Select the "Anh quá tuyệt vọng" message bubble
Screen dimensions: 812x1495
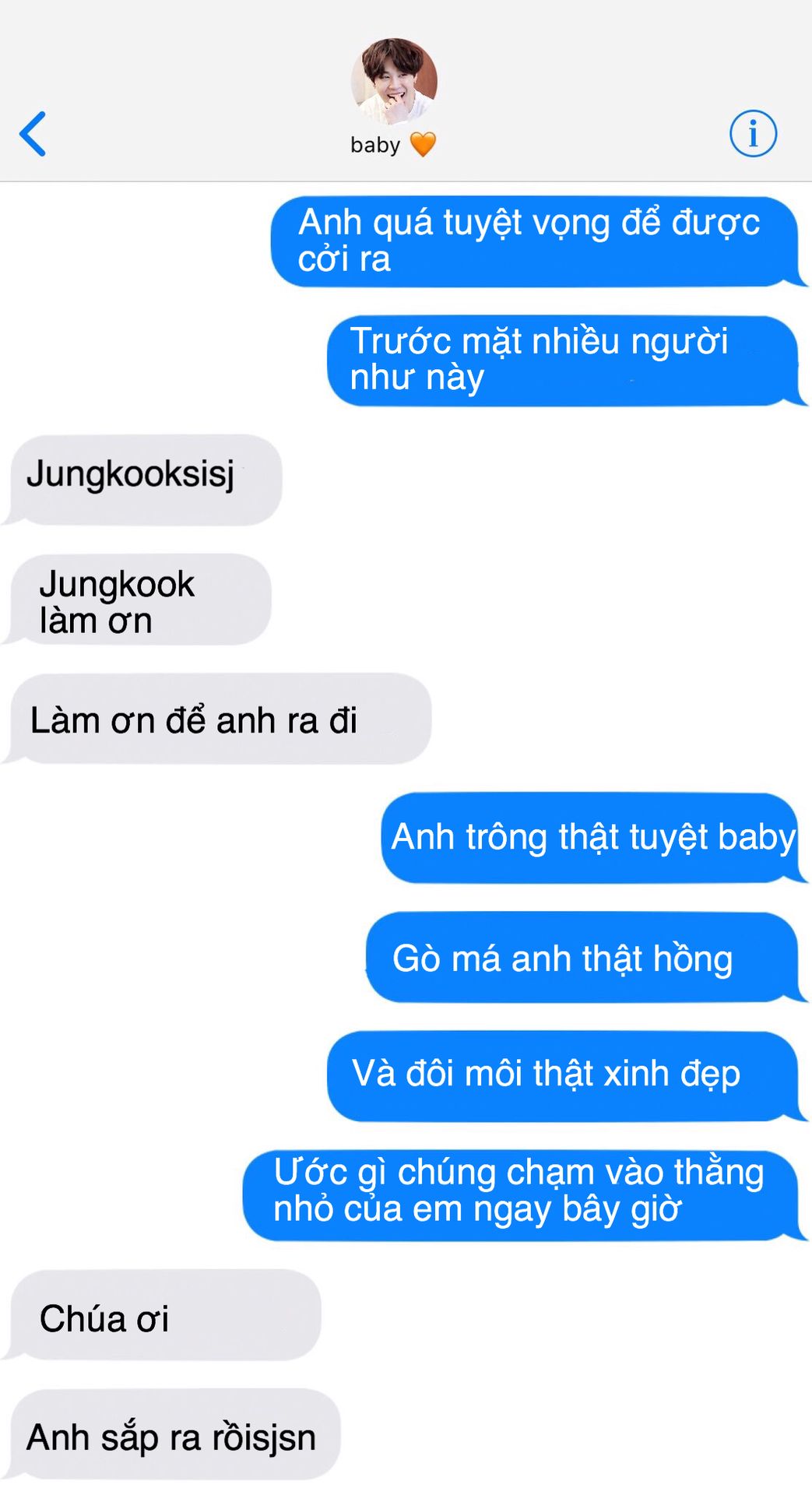point(538,241)
